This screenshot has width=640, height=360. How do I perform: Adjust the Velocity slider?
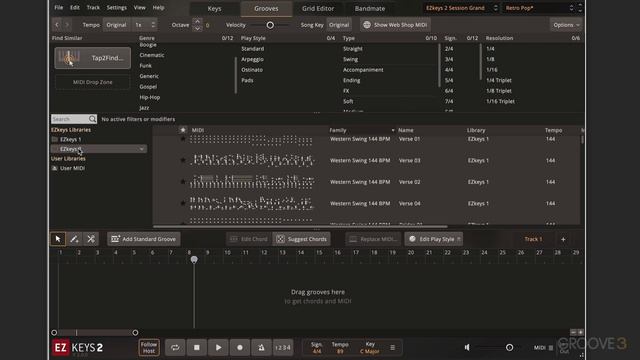tap(270, 25)
